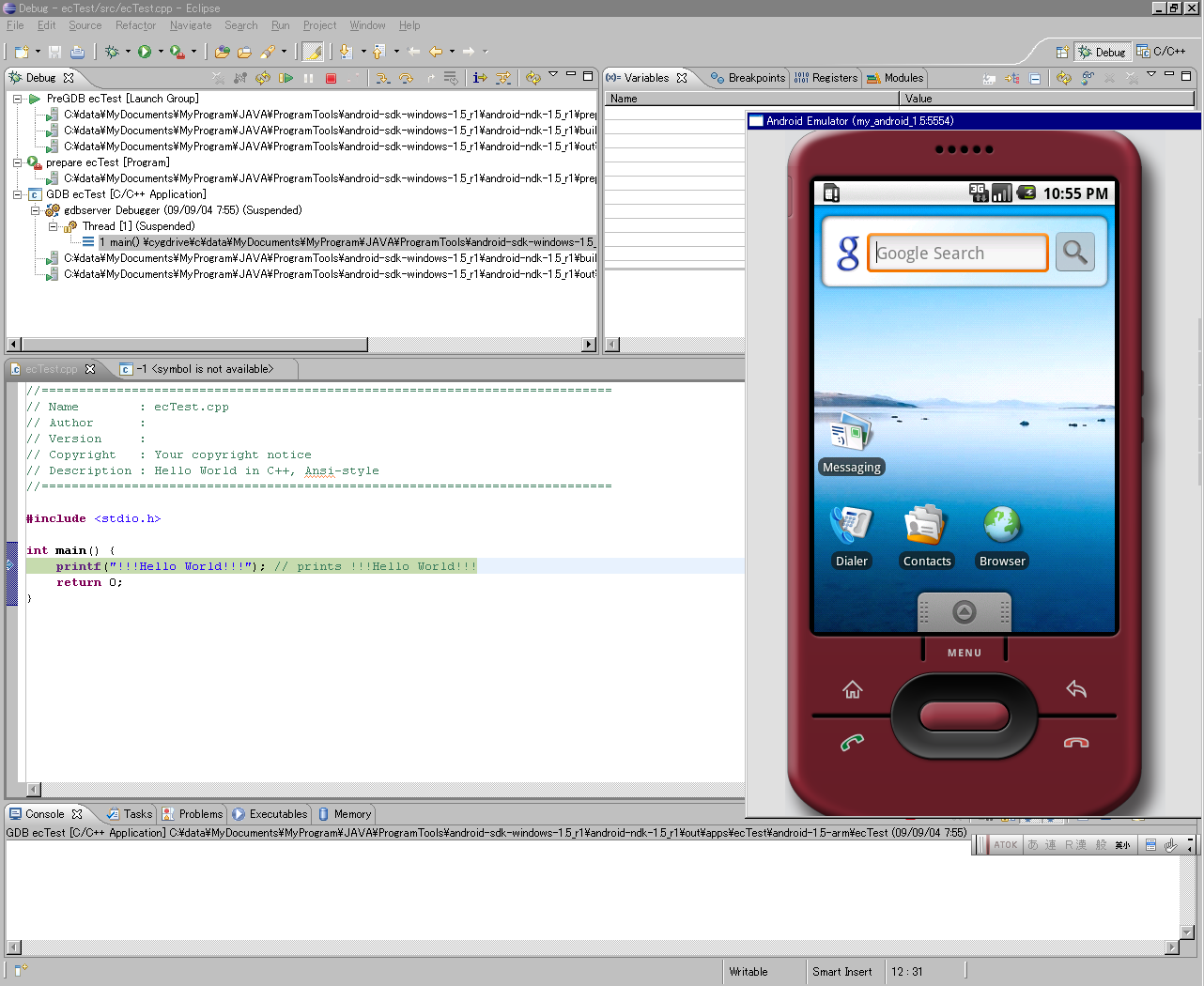This screenshot has height=986, width=1204.
Task: Open the Debug launch dropdown arrow
Action: (x=128, y=52)
